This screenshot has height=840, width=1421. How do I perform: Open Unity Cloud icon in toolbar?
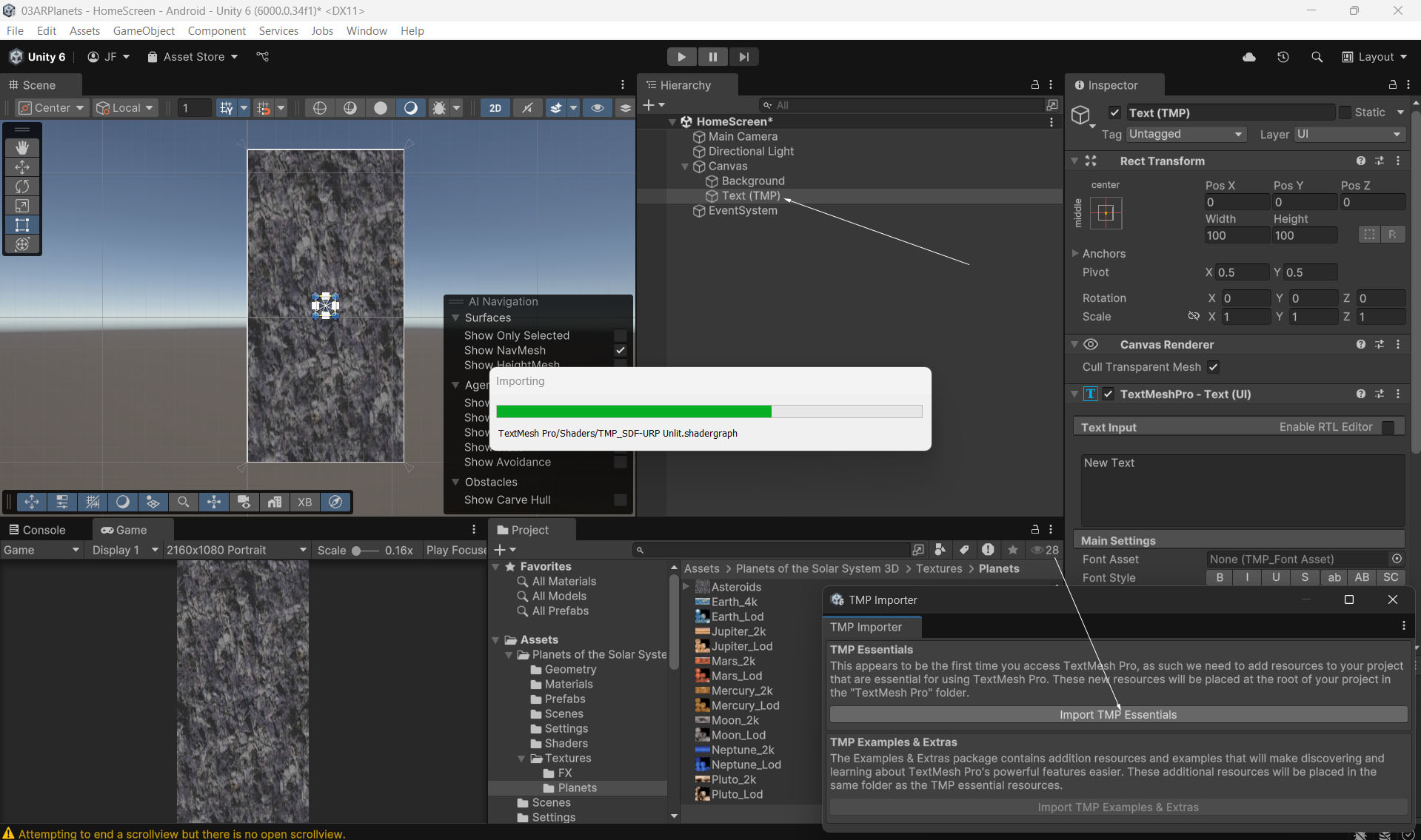coord(1249,57)
